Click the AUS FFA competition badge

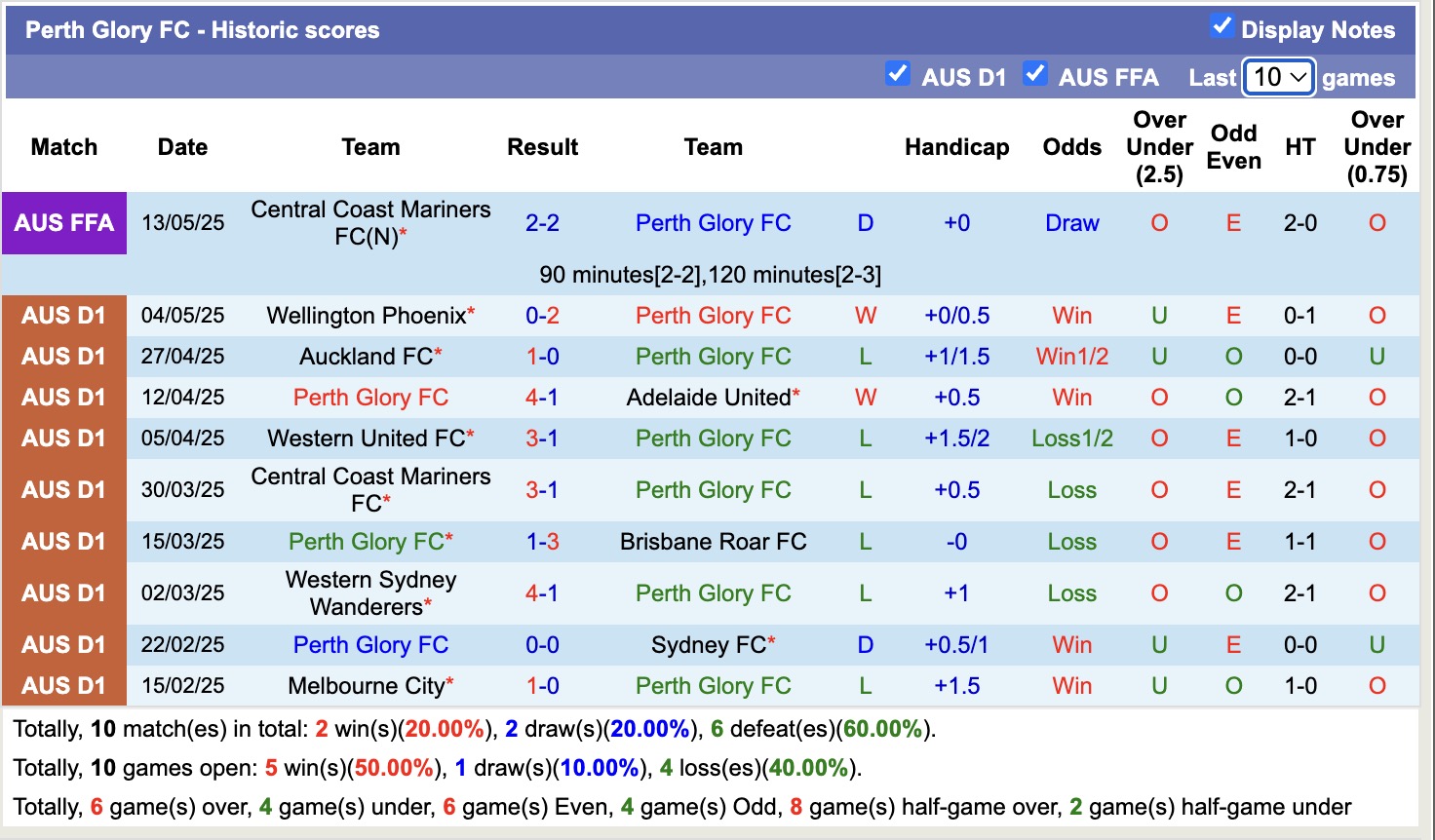point(64,222)
